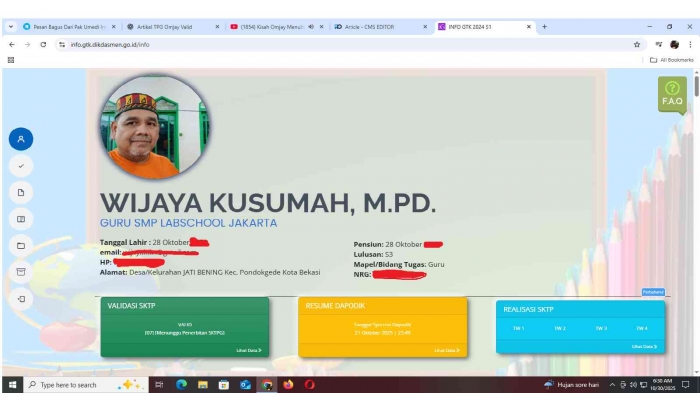Expand the tab search dropdown arrow
The width and height of the screenshot is (700, 393).
click(x=11, y=27)
